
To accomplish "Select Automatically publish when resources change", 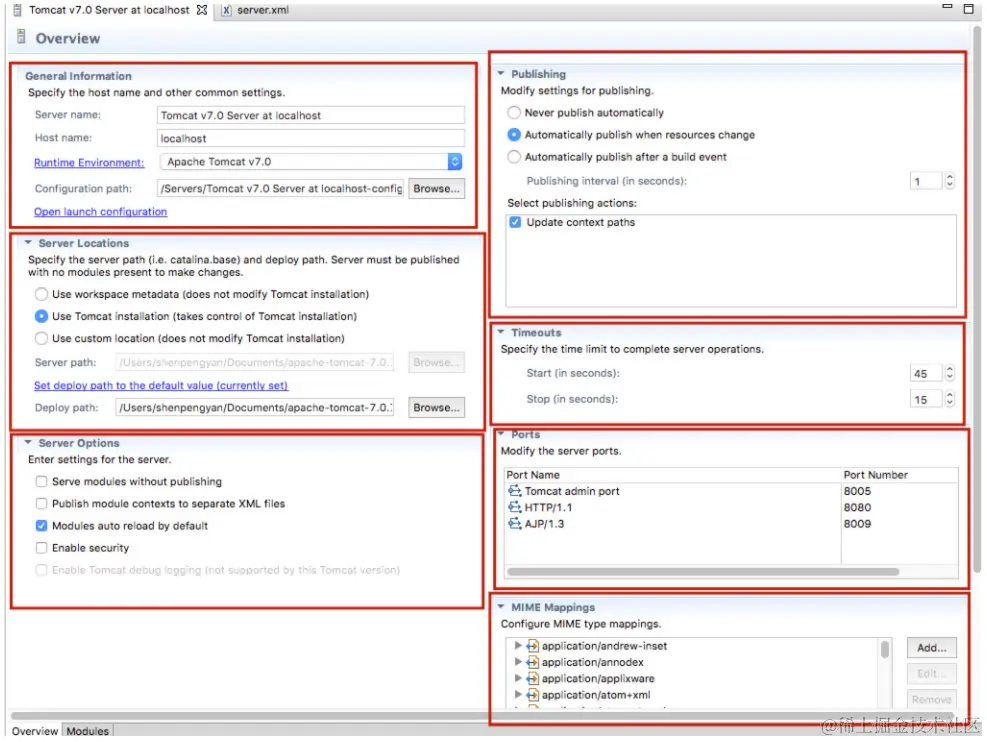I will tap(514, 135).
